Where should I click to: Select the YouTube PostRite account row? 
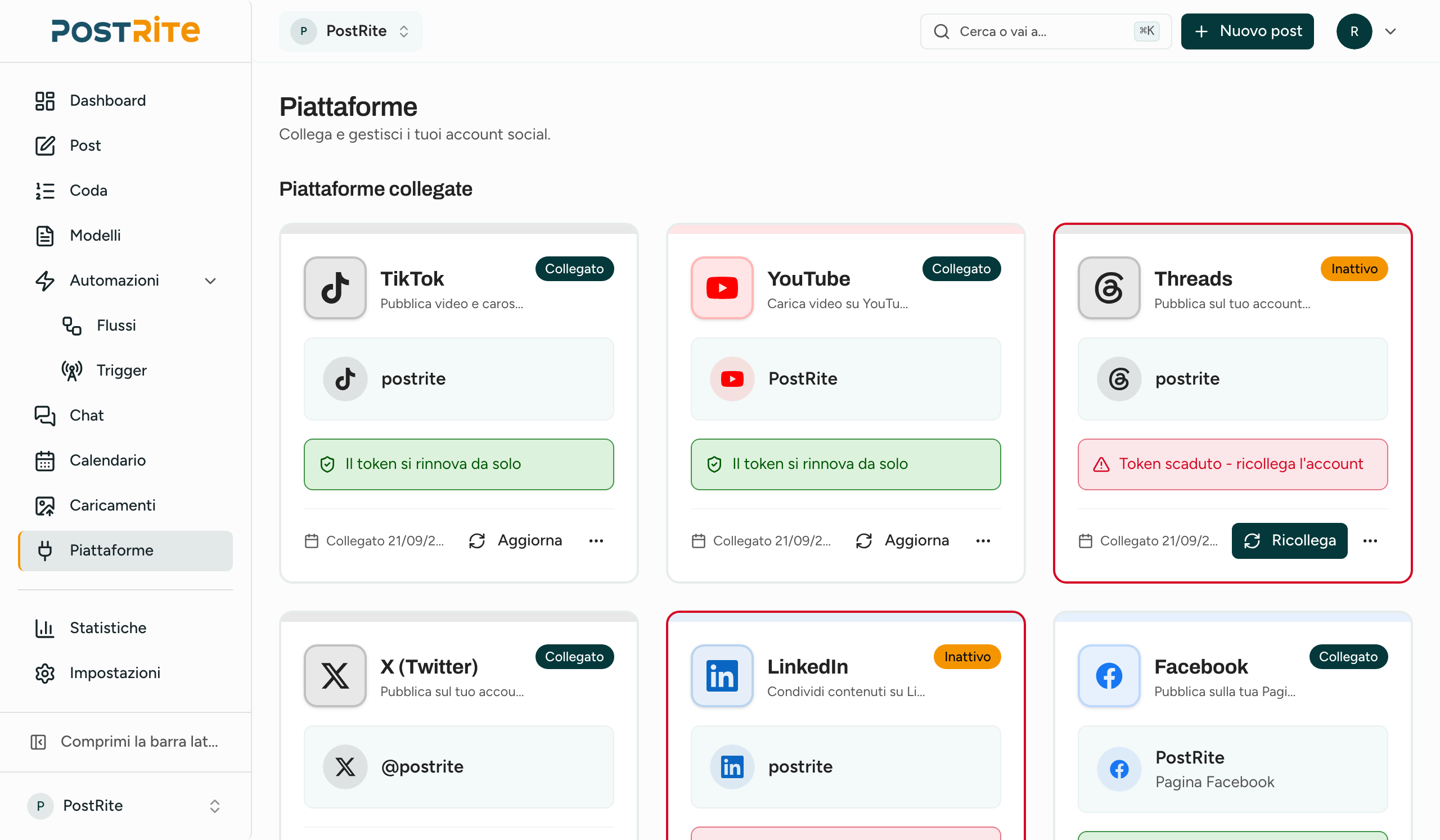(x=845, y=379)
